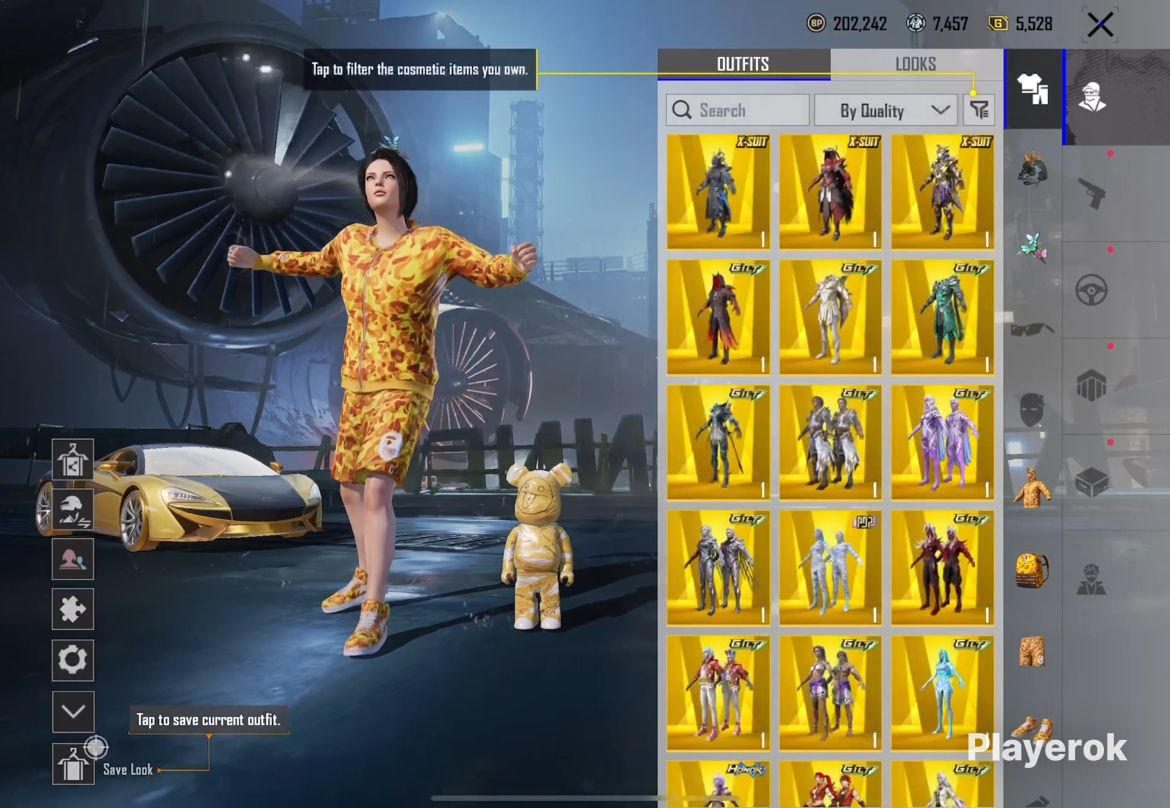Image resolution: width=1170 pixels, height=808 pixels.
Task: Select the red X-Suit outfit
Action: point(830,192)
